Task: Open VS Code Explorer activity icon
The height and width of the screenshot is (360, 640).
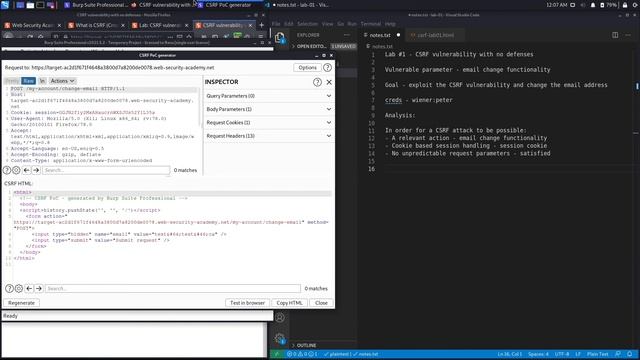Action: 280,38
